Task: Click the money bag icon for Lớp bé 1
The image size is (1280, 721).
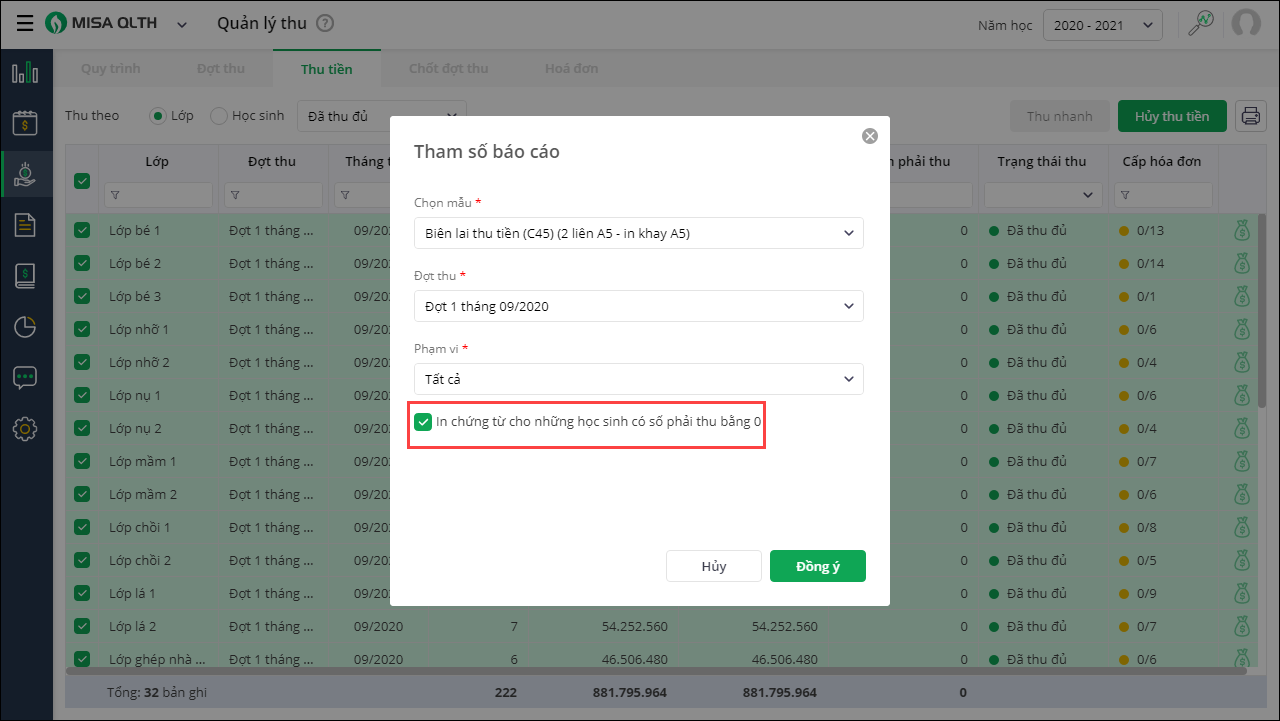Action: (x=1242, y=231)
